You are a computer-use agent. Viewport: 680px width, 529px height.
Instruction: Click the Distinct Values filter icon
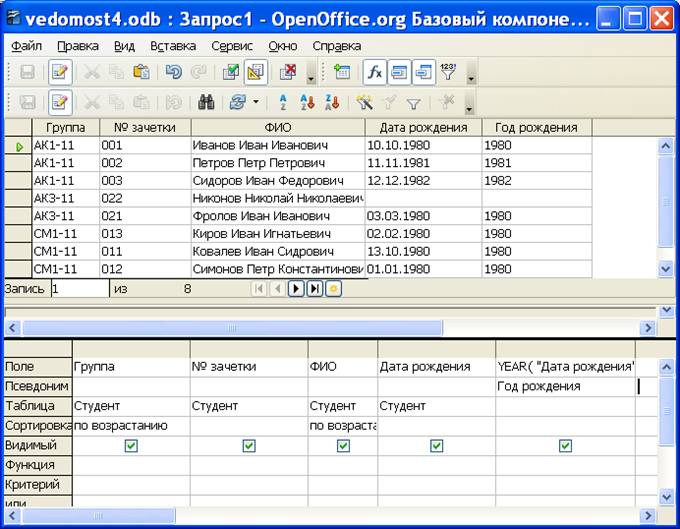tap(448, 72)
